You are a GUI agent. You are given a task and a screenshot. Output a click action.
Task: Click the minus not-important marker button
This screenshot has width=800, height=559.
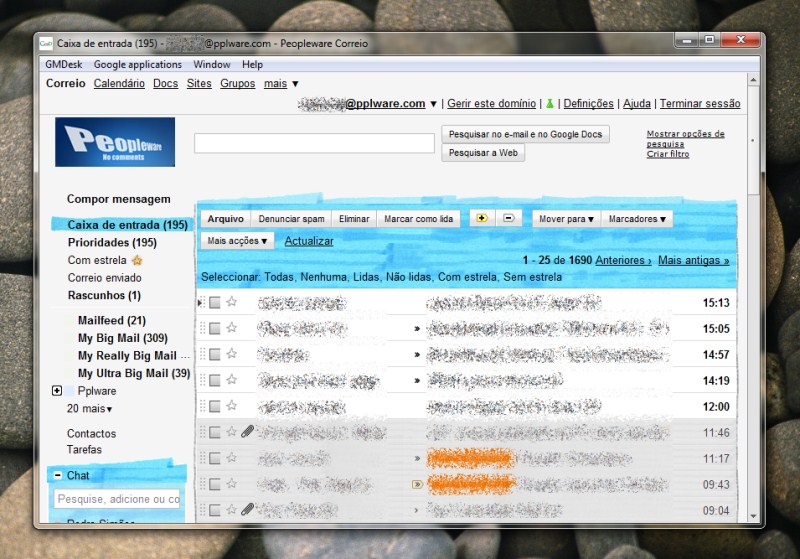509,218
